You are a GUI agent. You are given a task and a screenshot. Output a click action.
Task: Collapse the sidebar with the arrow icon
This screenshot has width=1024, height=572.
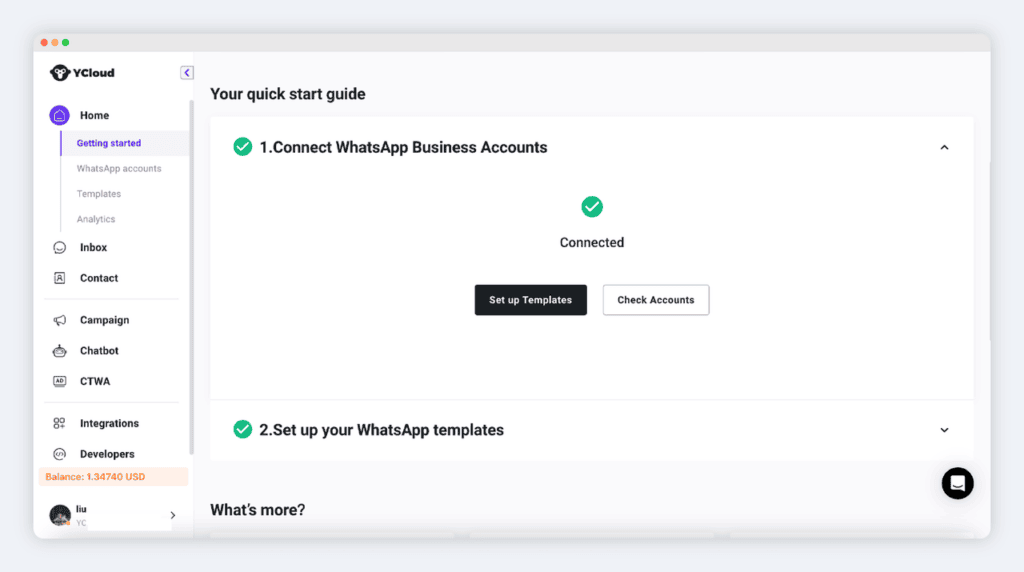187,72
